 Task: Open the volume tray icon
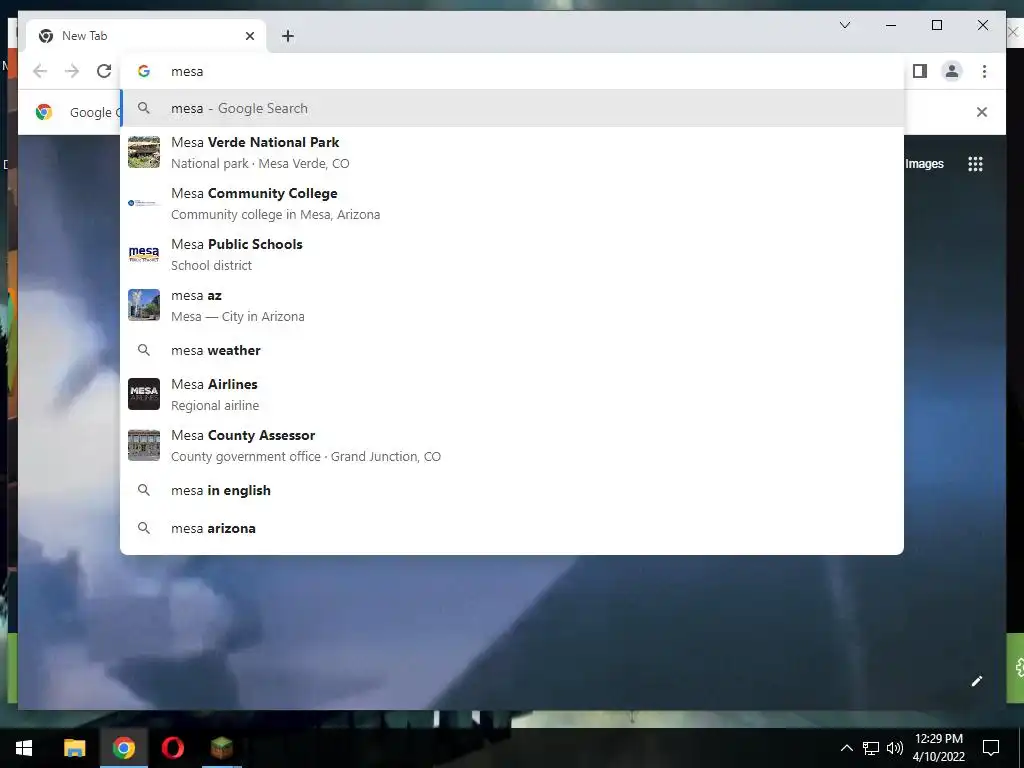click(895, 748)
